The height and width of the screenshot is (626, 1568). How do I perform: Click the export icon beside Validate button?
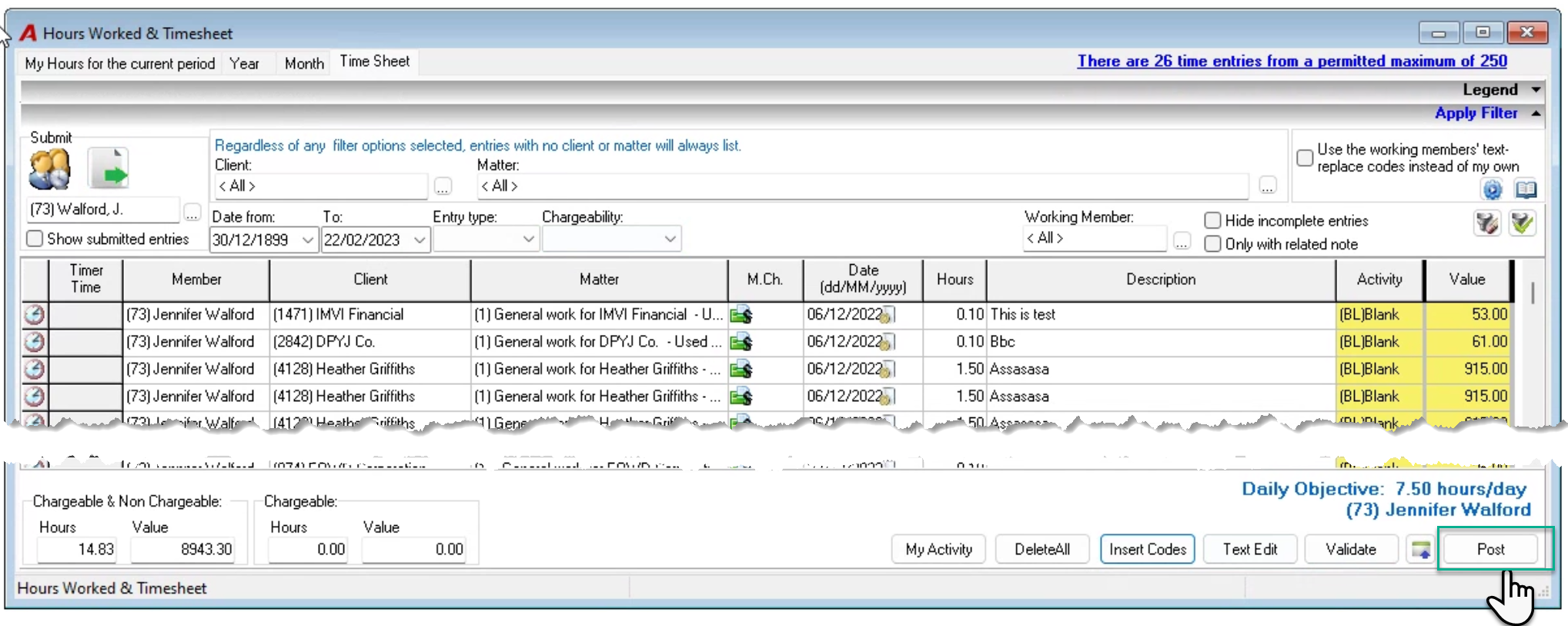pos(1420,550)
